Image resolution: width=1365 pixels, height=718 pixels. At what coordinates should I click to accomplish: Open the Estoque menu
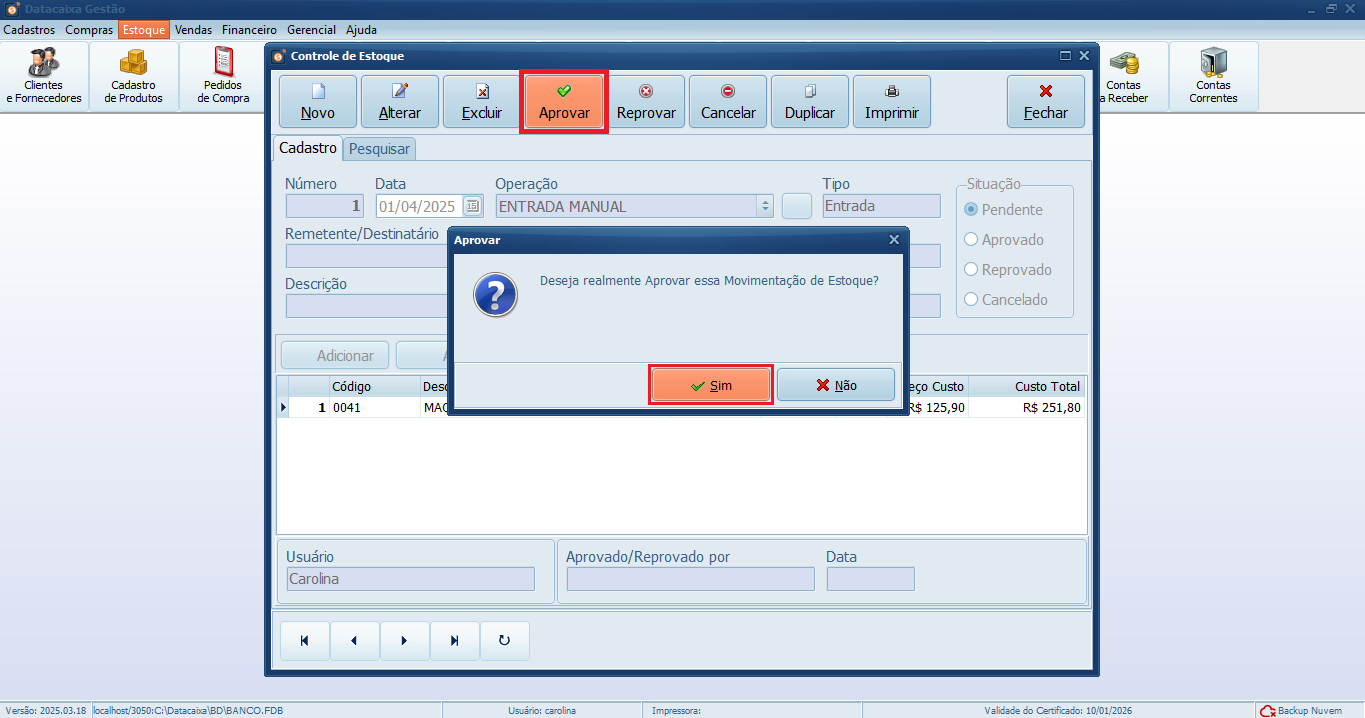coord(144,30)
